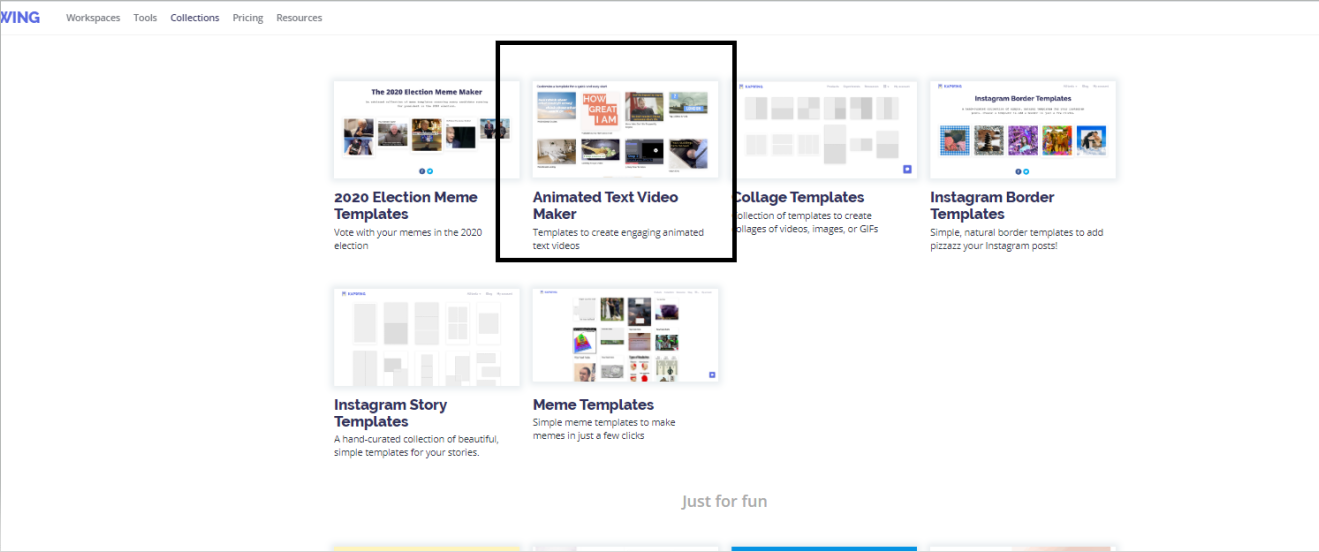Click the purple chat icon in Collage thumbnail
1319x552 pixels.
[907, 170]
